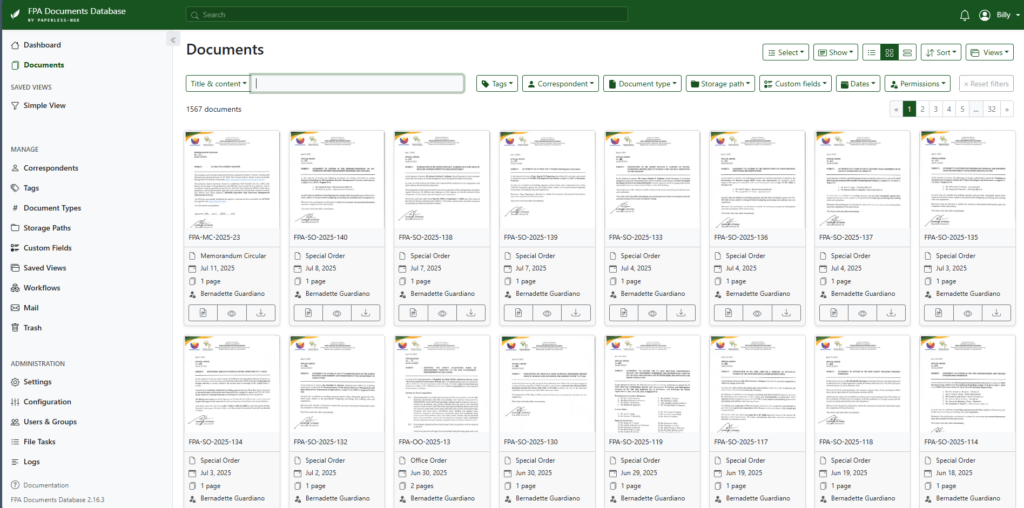Preview FPA-SO-2025-138 with the eye icon
Viewport: 1024px width, 508px height.
440,313
